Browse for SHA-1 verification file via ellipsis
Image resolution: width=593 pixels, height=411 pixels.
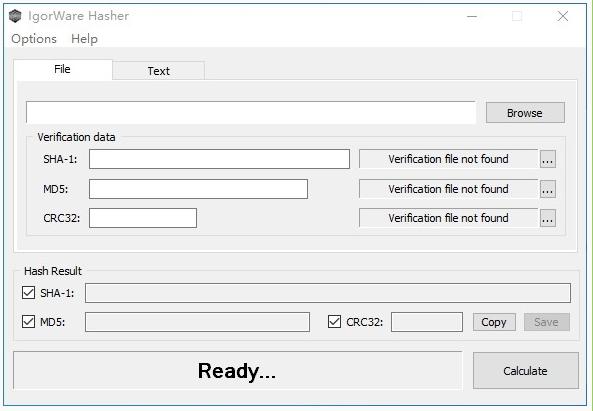(x=548, y=159)
